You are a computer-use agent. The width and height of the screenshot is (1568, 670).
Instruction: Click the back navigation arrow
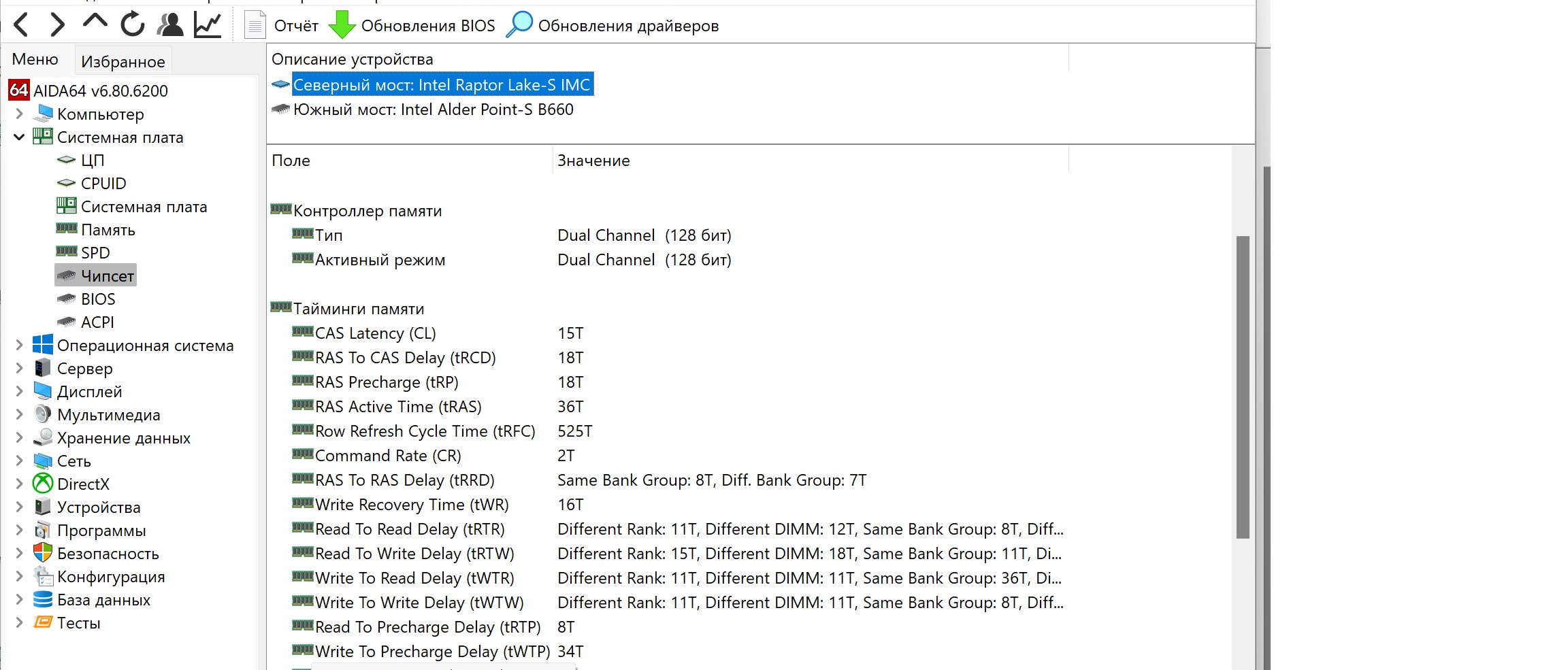point(22,25)
